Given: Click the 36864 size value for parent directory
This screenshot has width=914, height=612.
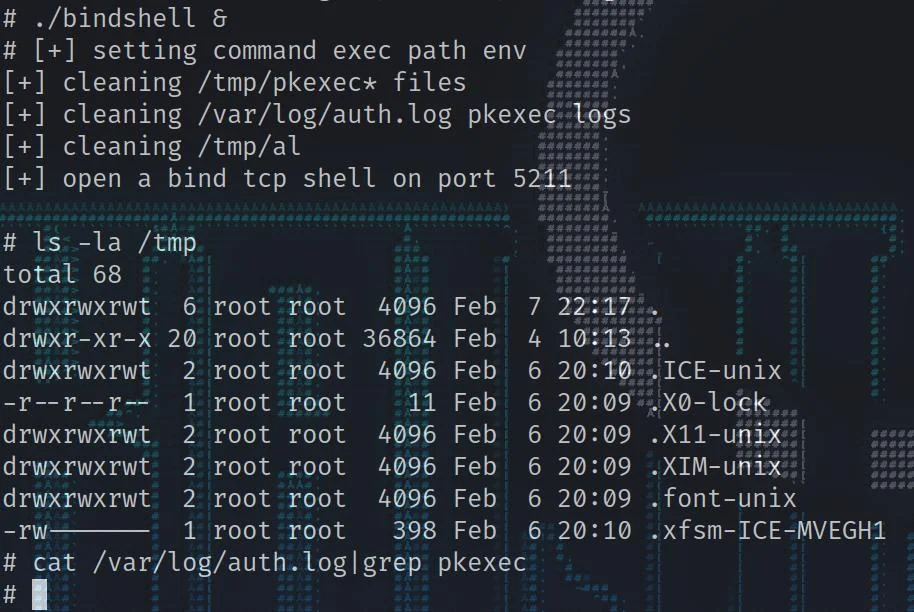Looking at the screenshot, I should [x=399, y=339].
